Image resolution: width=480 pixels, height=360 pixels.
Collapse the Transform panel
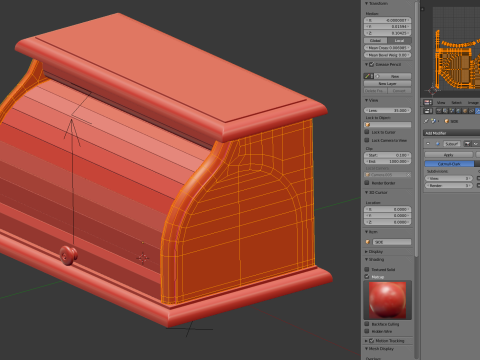(367, 3)
